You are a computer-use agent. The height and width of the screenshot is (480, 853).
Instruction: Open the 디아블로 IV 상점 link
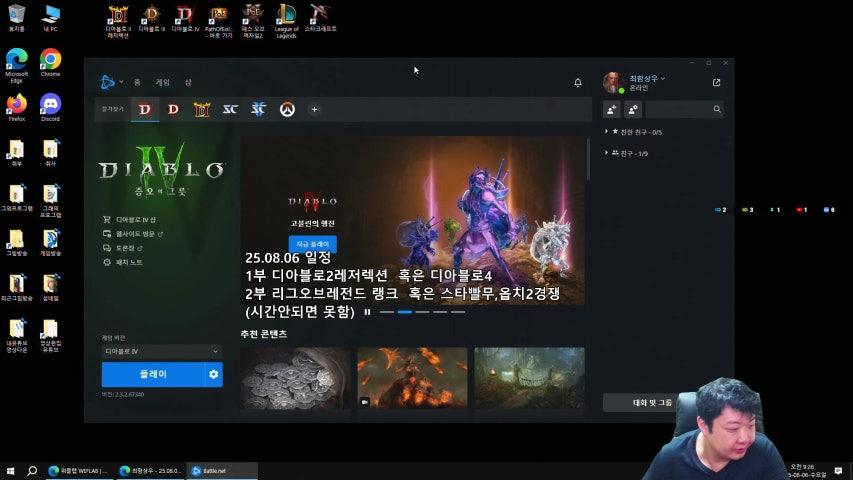(x=129, y=219)
